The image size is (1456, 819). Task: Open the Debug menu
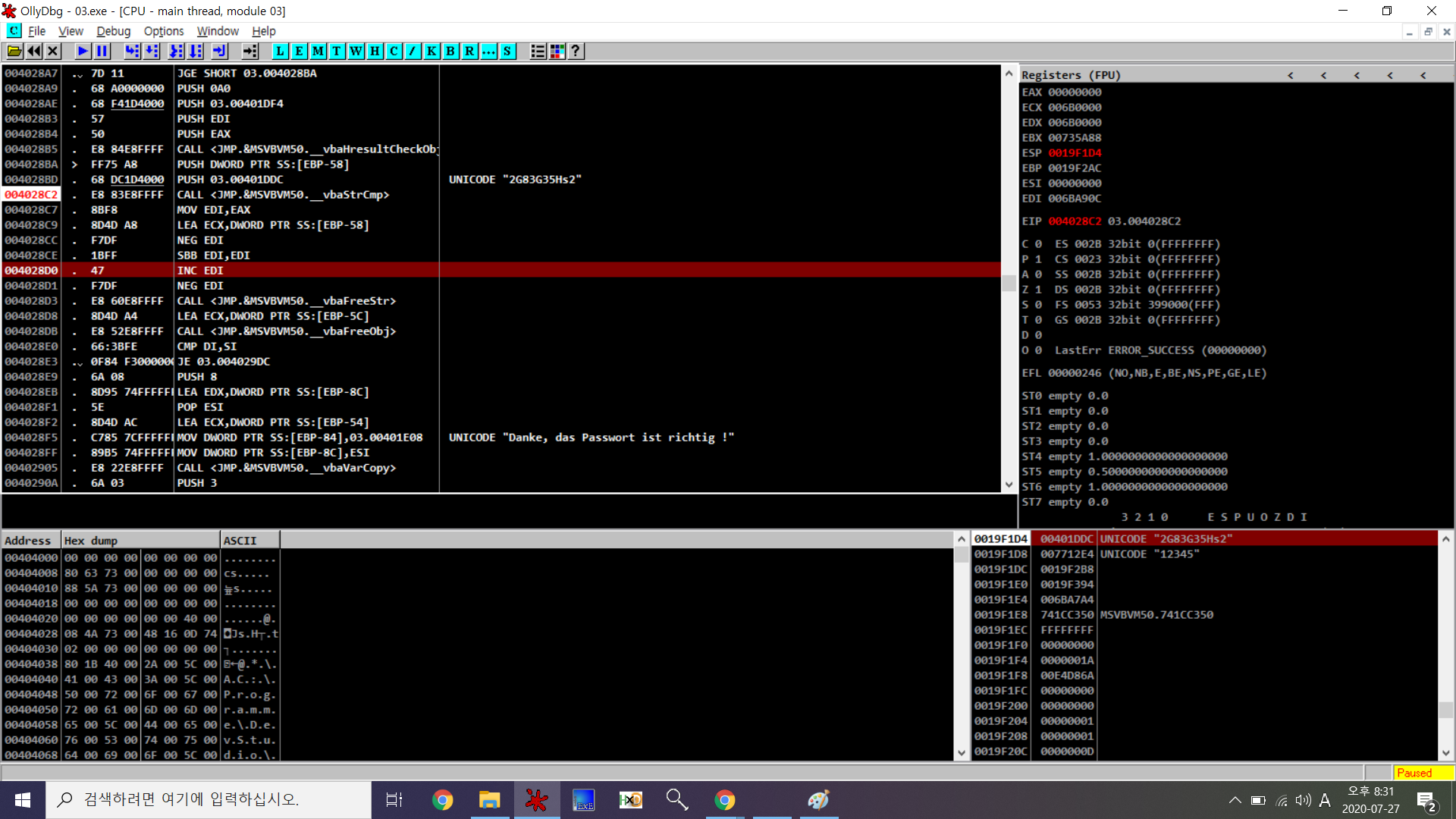click(113, 31)
